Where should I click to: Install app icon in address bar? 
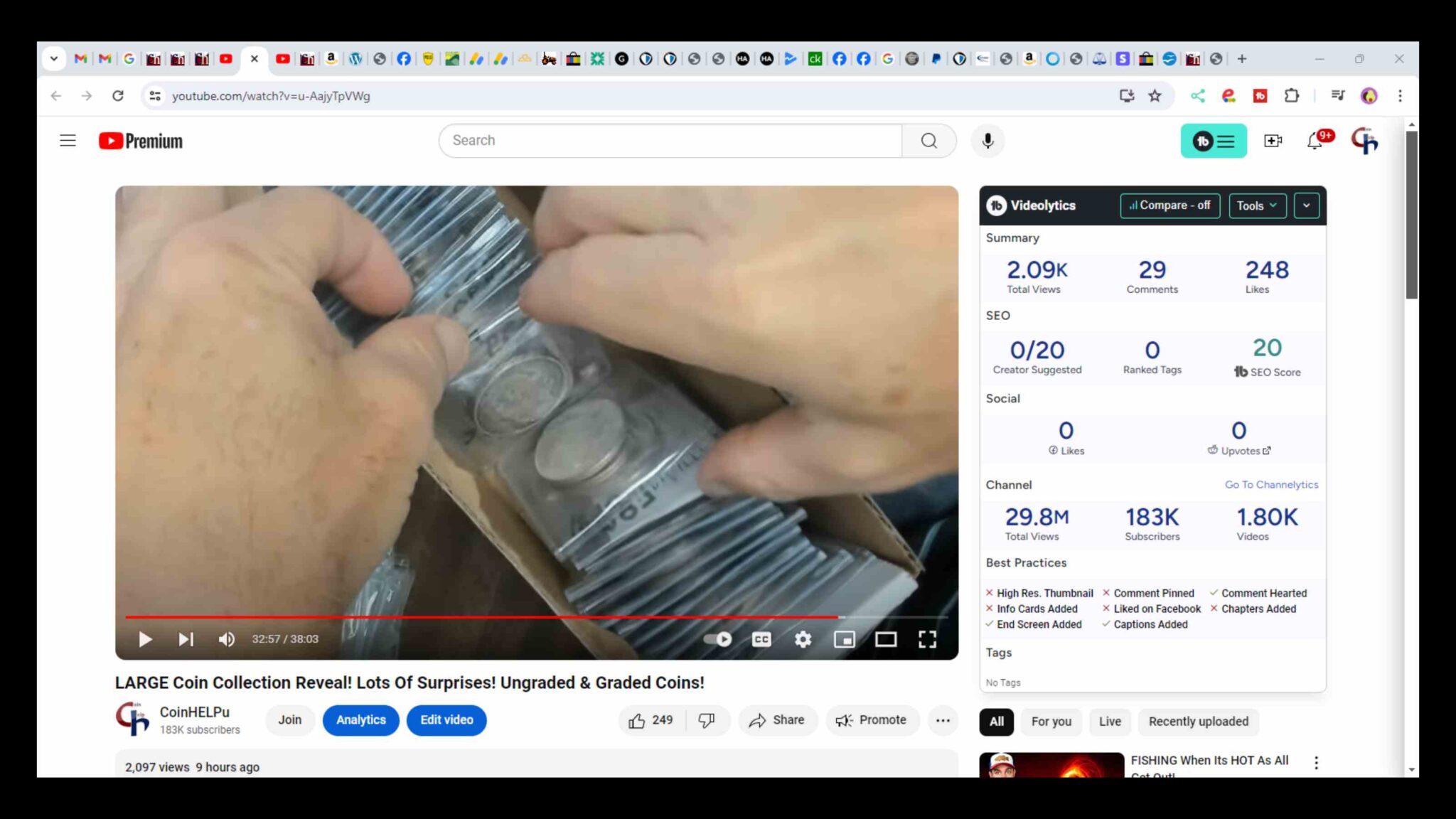coord(1126,96)
